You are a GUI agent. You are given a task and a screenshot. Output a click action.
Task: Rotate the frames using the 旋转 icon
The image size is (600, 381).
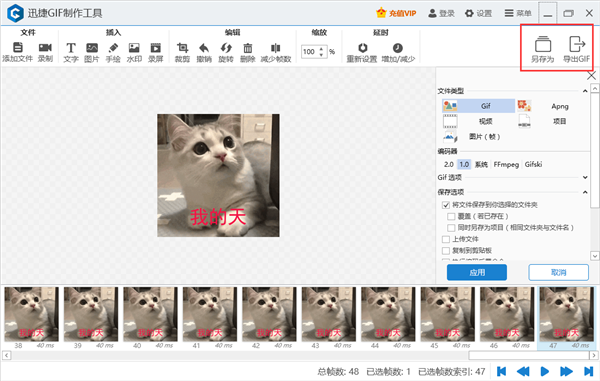(226, 48)
